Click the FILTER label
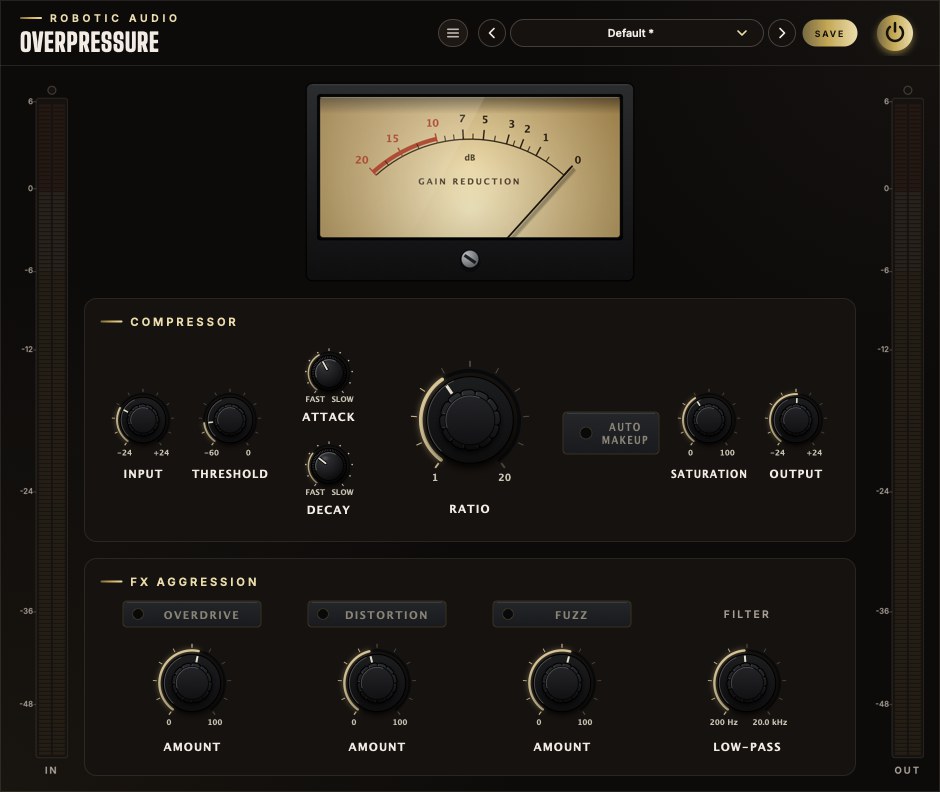 tap(746, 614)
